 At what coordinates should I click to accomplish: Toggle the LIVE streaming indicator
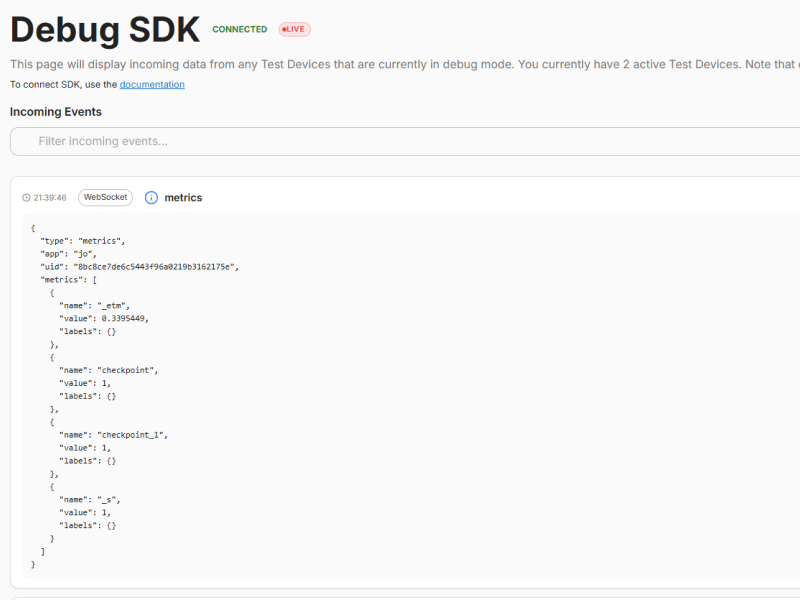tap(293, 29)
